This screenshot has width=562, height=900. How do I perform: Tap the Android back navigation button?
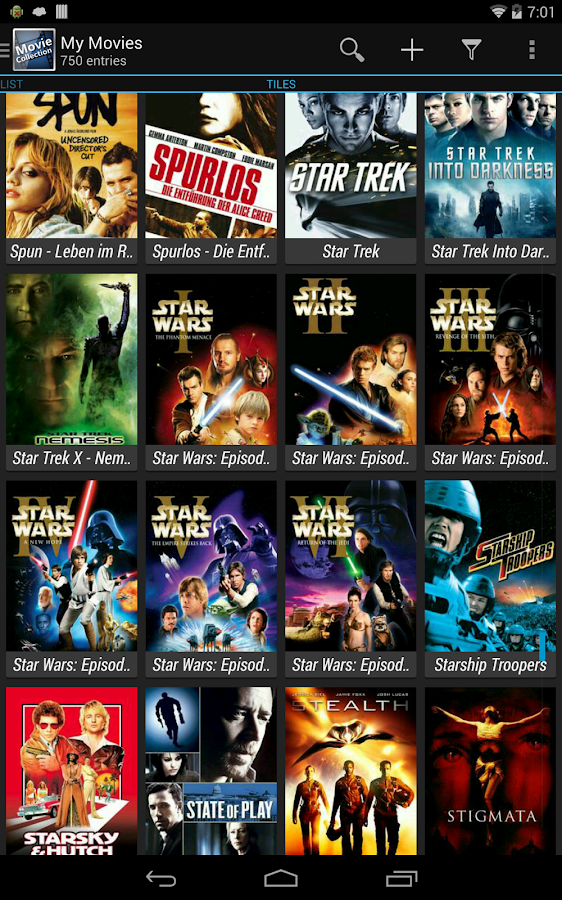coord(161,878)
